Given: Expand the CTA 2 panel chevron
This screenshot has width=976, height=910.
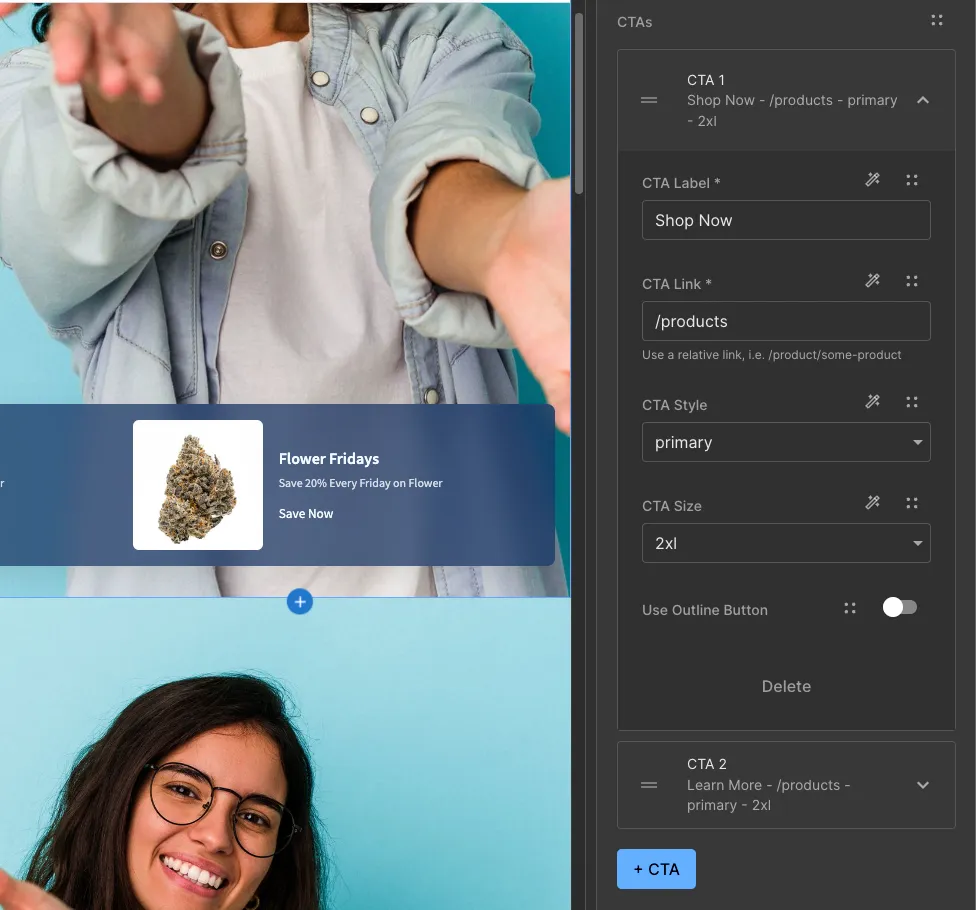Looking at the screenshot, I should 923,786.
